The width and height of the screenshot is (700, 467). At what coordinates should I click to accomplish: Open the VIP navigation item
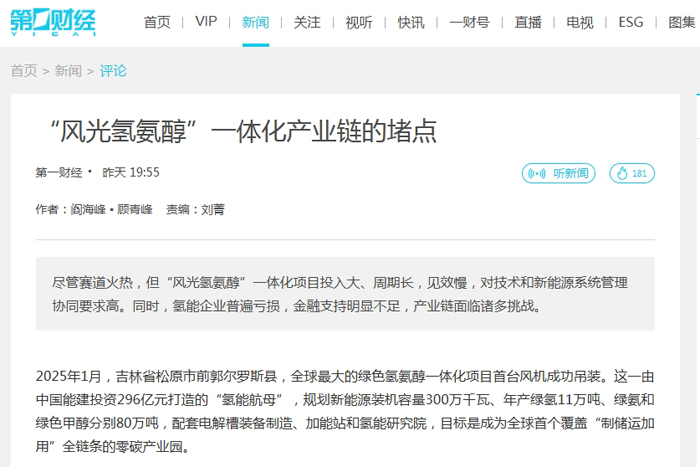tap(206, 21)
